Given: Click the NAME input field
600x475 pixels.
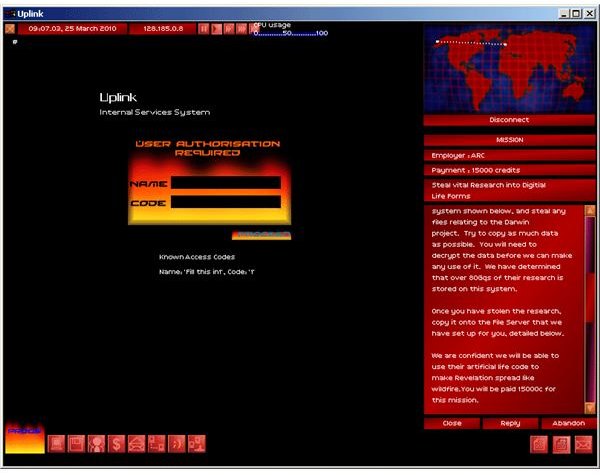Looking at the screenshot, I should click(226, 183).
